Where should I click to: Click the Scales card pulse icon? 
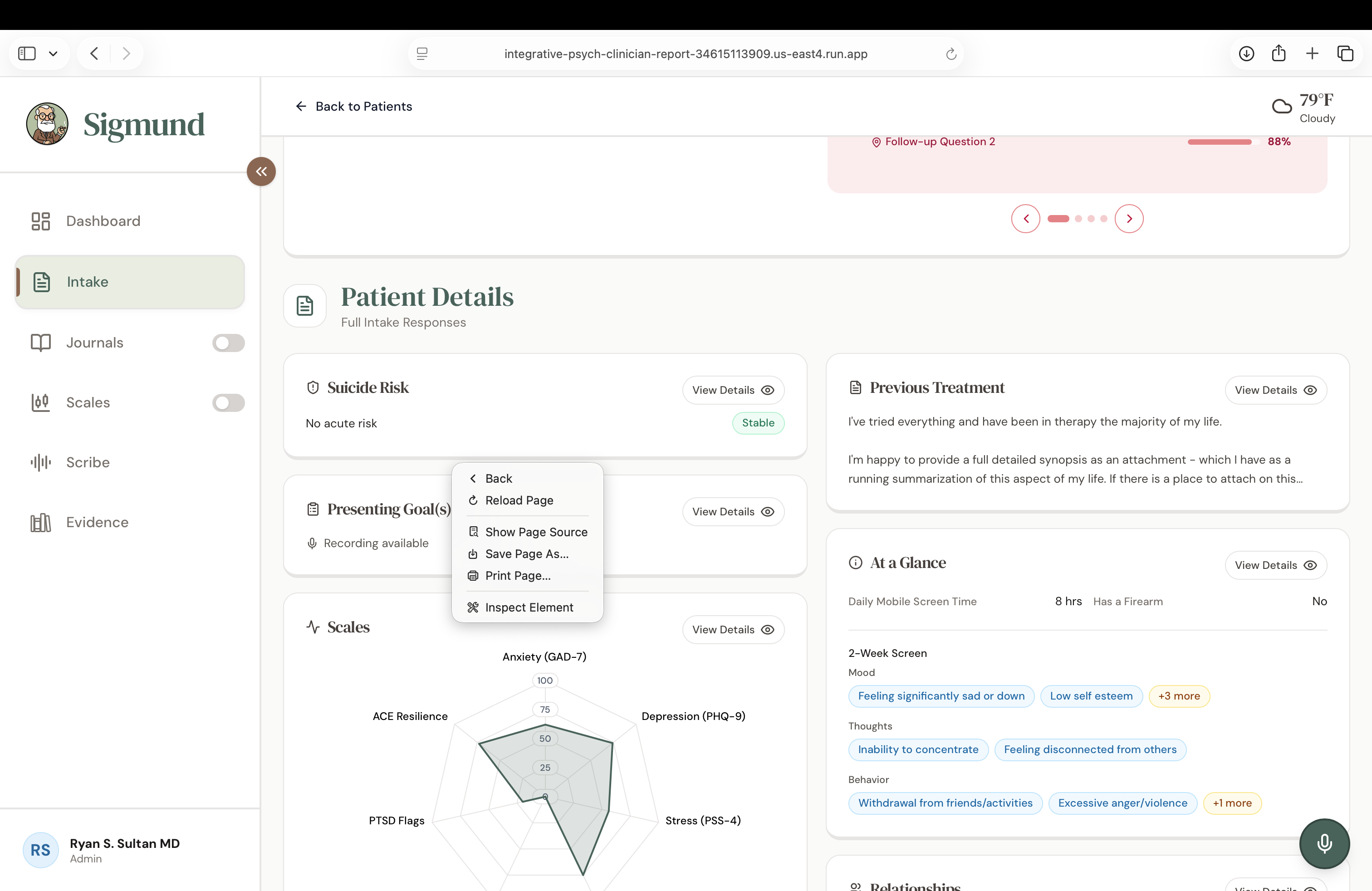(x=313, y=627)
